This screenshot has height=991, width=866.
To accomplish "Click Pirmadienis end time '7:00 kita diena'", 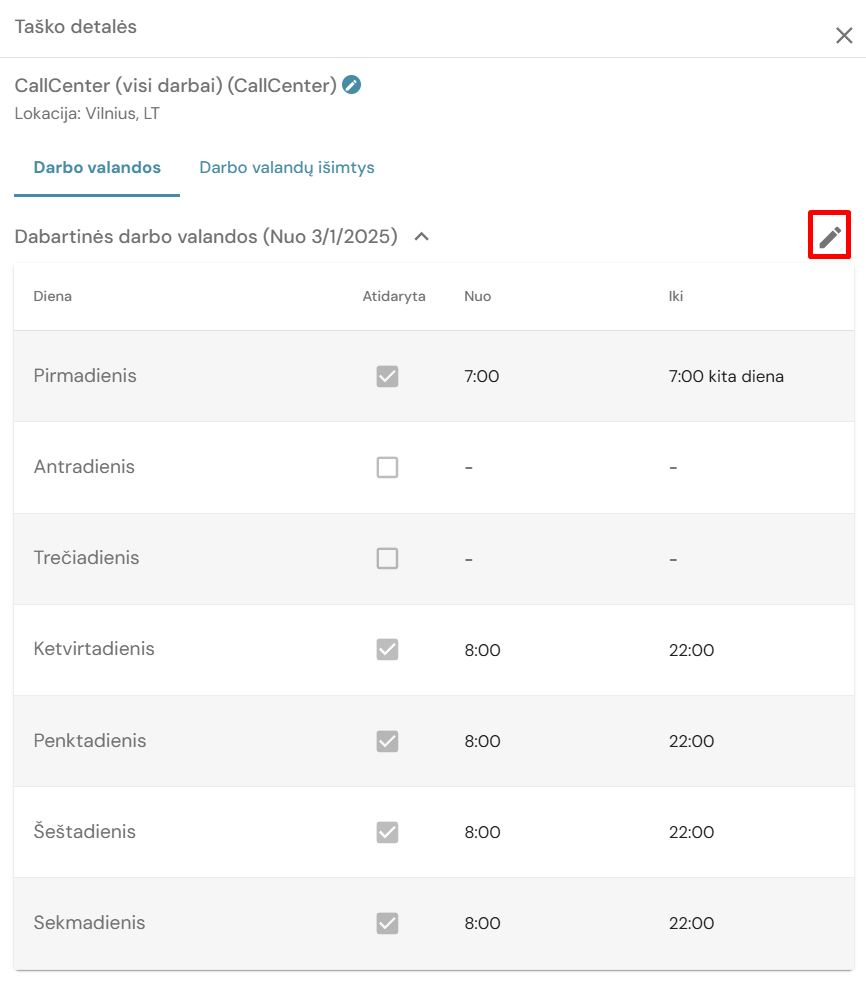I will click(726, 377).
